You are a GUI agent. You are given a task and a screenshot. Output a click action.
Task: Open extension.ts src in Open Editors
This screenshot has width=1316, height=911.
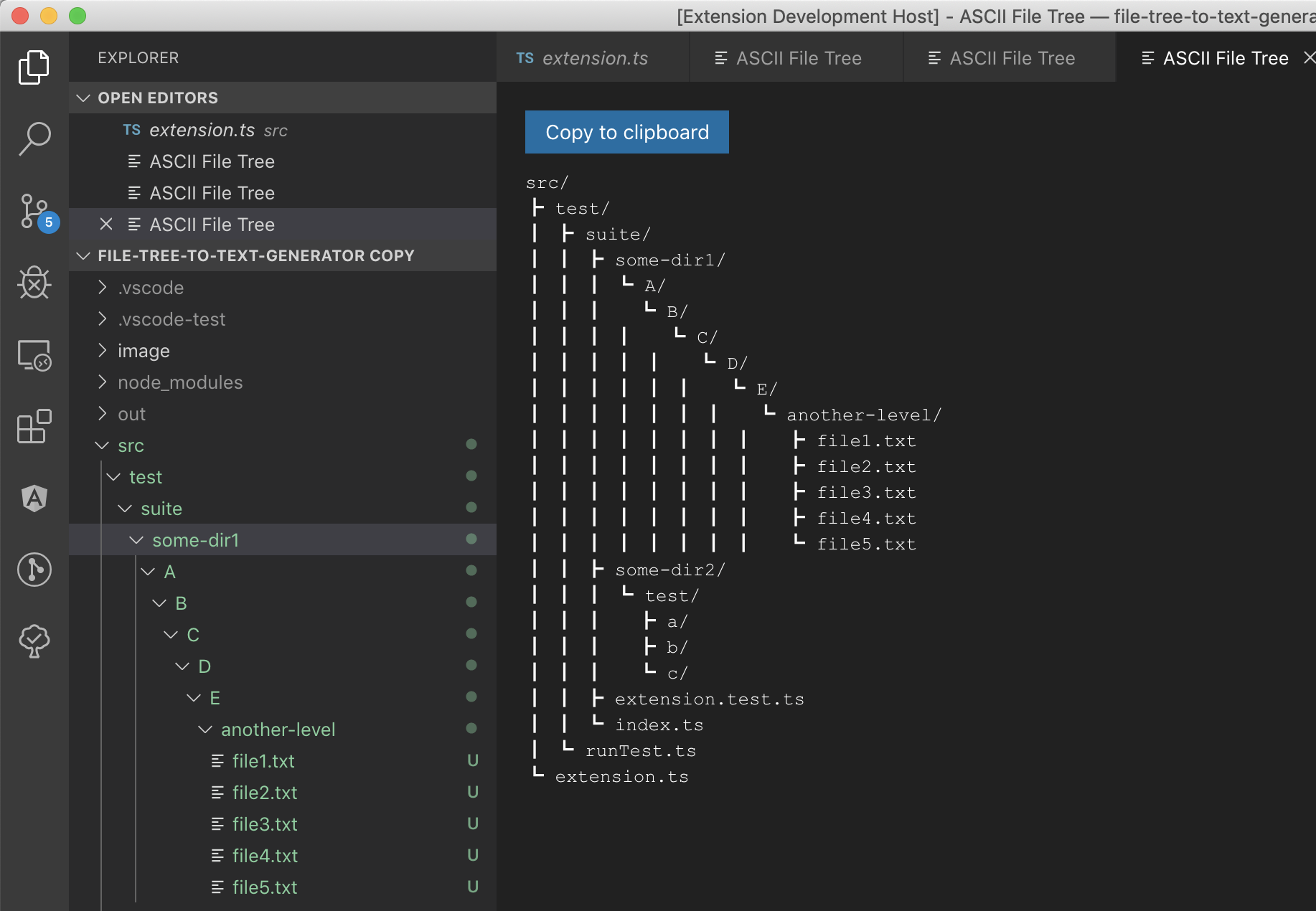(283, 130)
